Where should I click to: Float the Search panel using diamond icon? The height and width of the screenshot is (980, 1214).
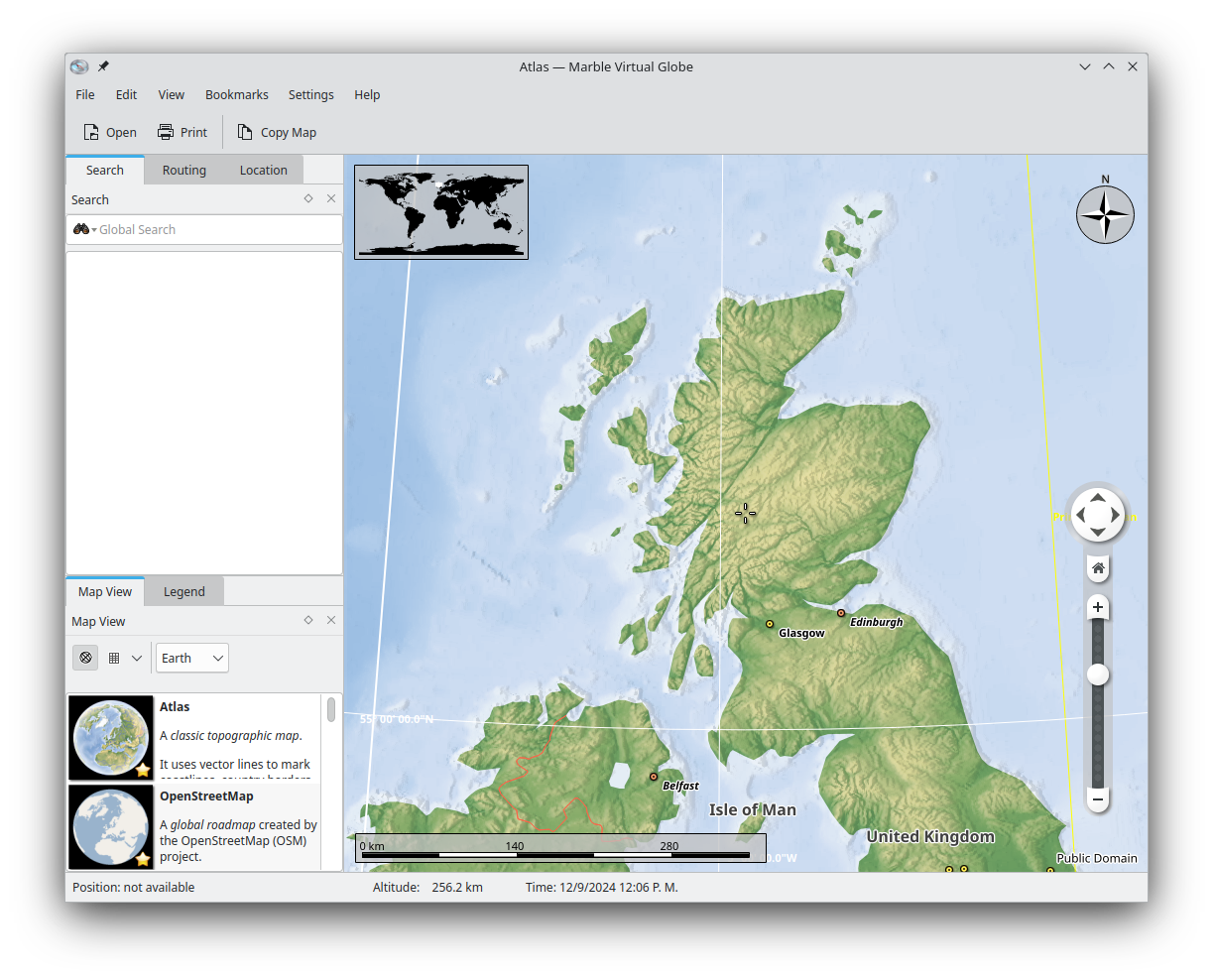pyautogui.click(x=308, y=198)
